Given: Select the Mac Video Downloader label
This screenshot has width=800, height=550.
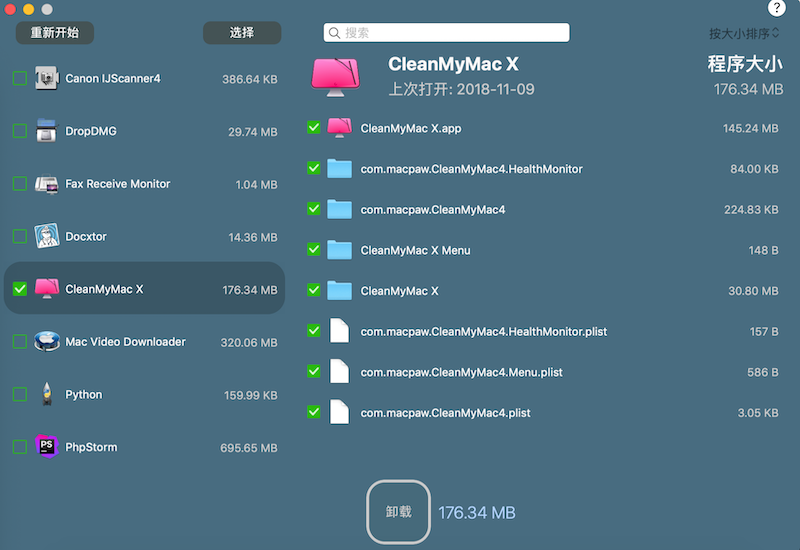Looking at the screenshot, I should [x=126, y=341].
